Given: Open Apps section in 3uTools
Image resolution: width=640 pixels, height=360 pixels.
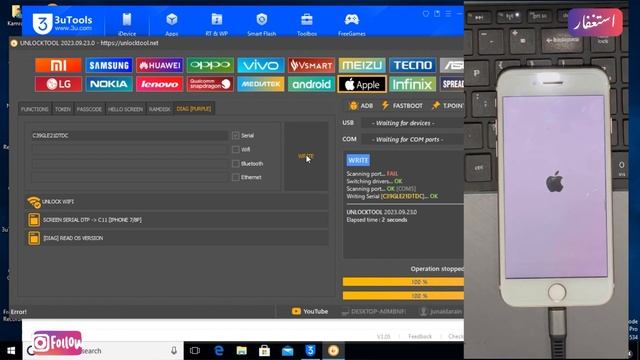Looking at the screenshot, I should pyautogui.click(x=172, y=24).
